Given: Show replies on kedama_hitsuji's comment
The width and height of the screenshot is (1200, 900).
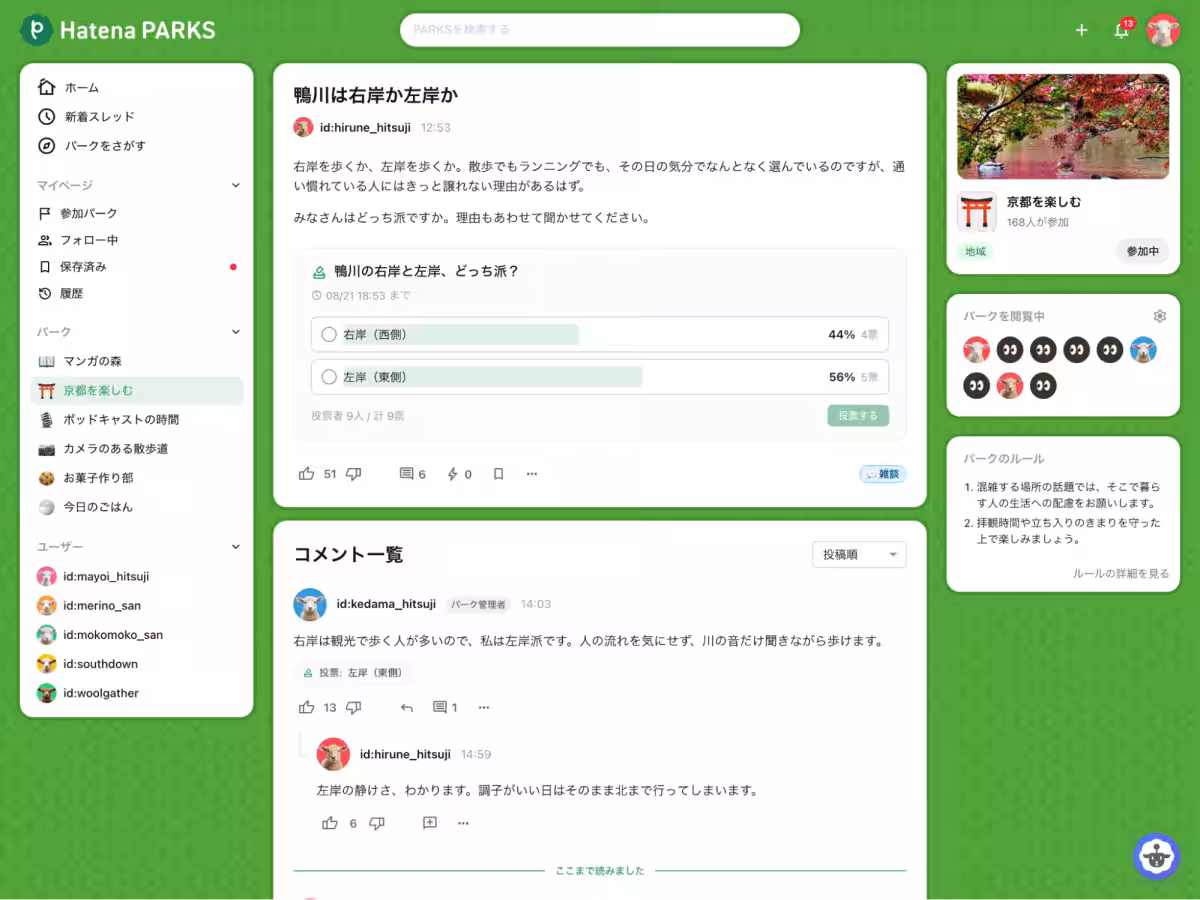Looking at the screenshot, I should 444,707.
